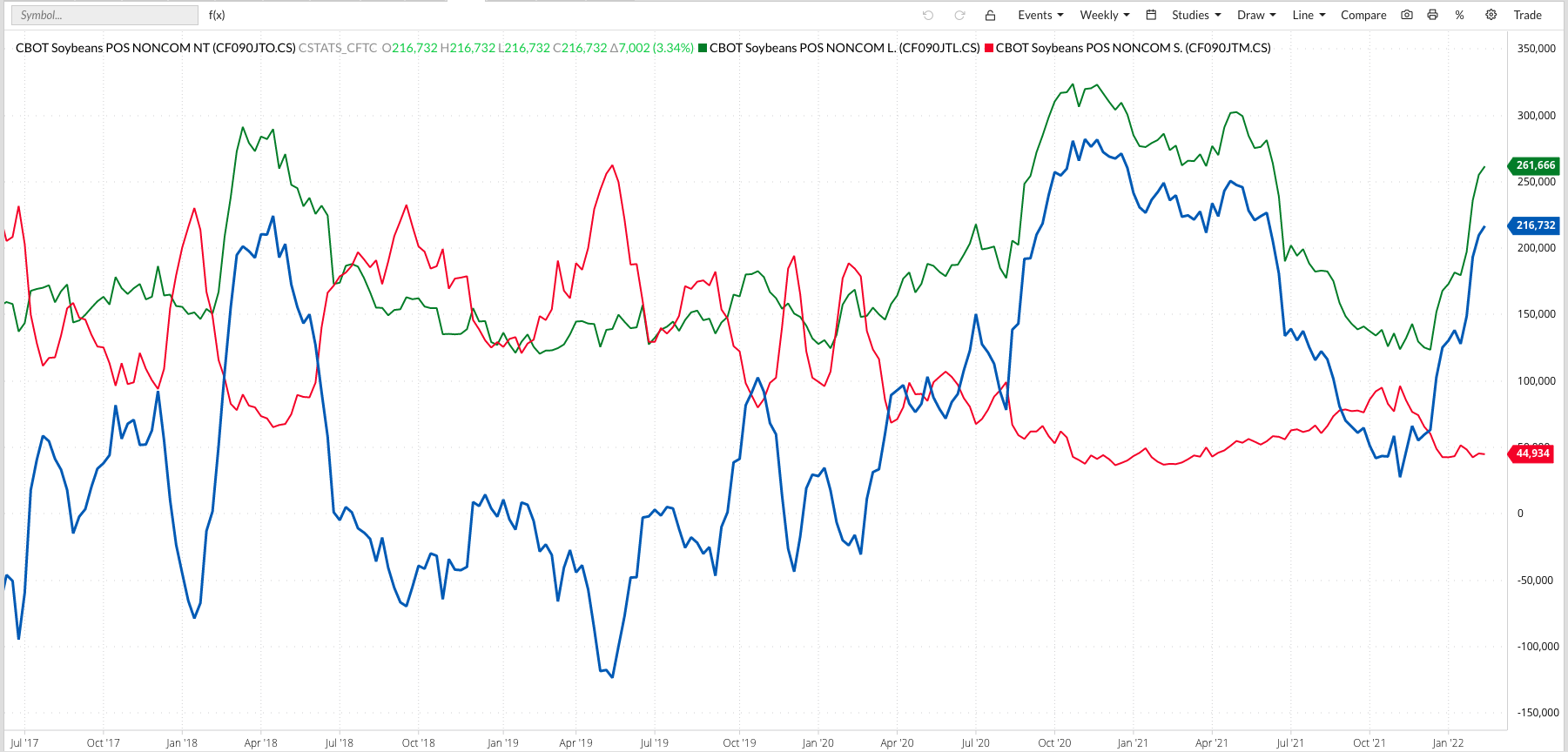Open the calendar date range picker
This screenshot has width=1568, height=752.
(1151, 15)
